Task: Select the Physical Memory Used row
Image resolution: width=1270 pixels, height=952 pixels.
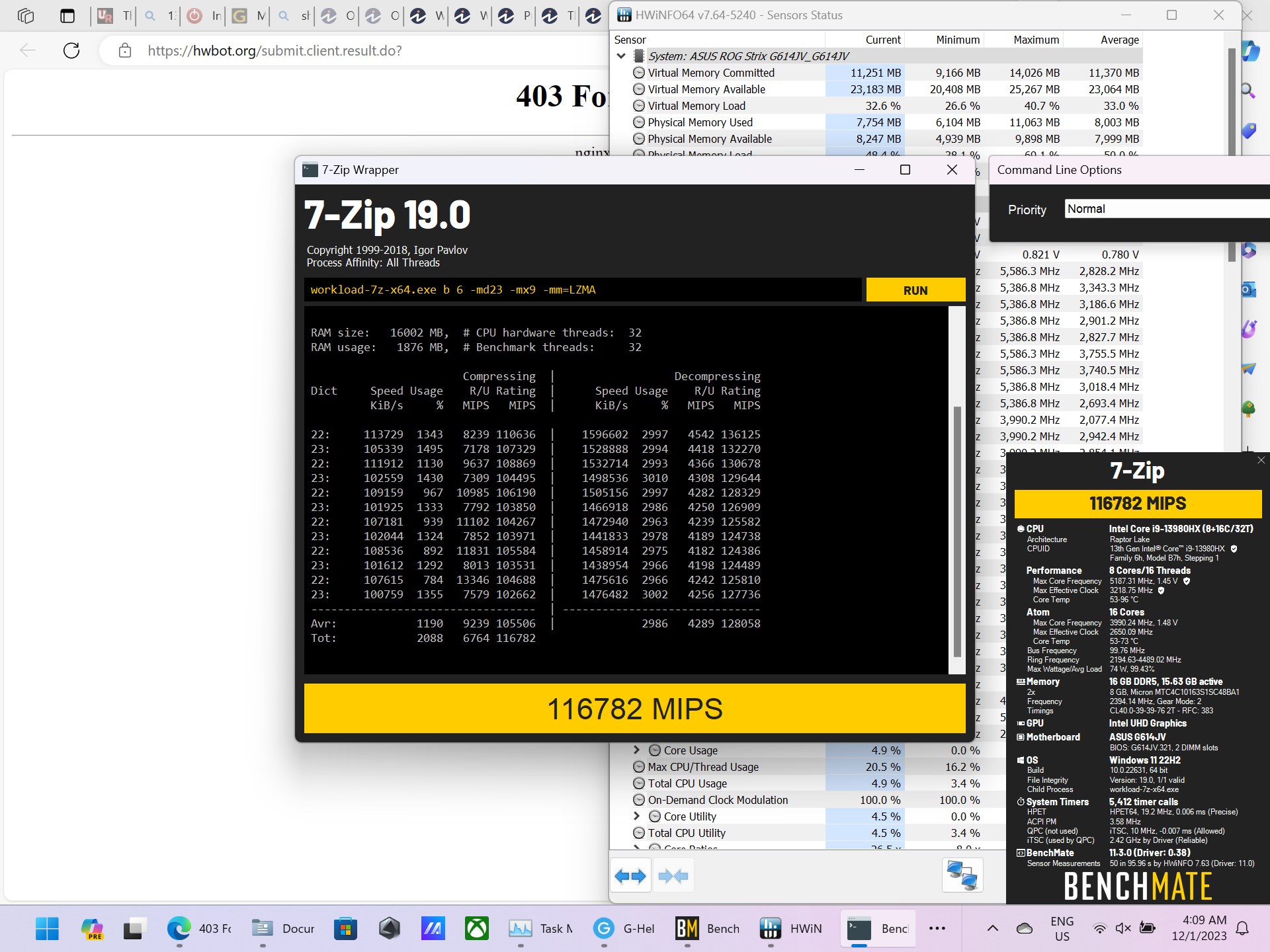Action: 876,122
